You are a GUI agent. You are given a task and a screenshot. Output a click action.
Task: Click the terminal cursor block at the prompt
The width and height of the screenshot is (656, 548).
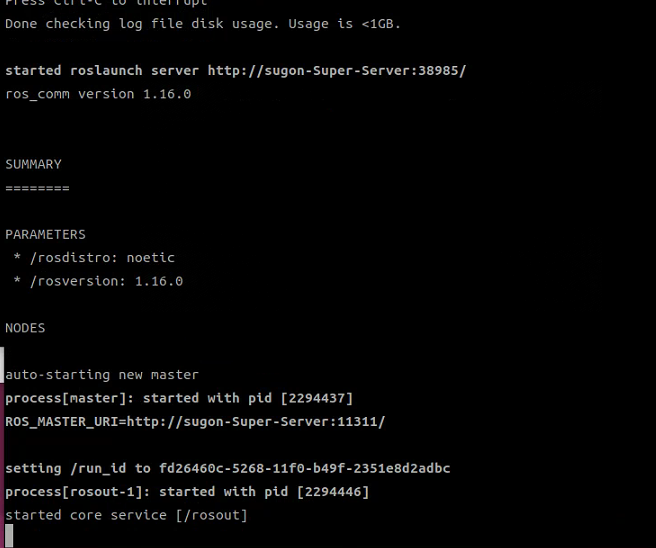click(9, 536)
